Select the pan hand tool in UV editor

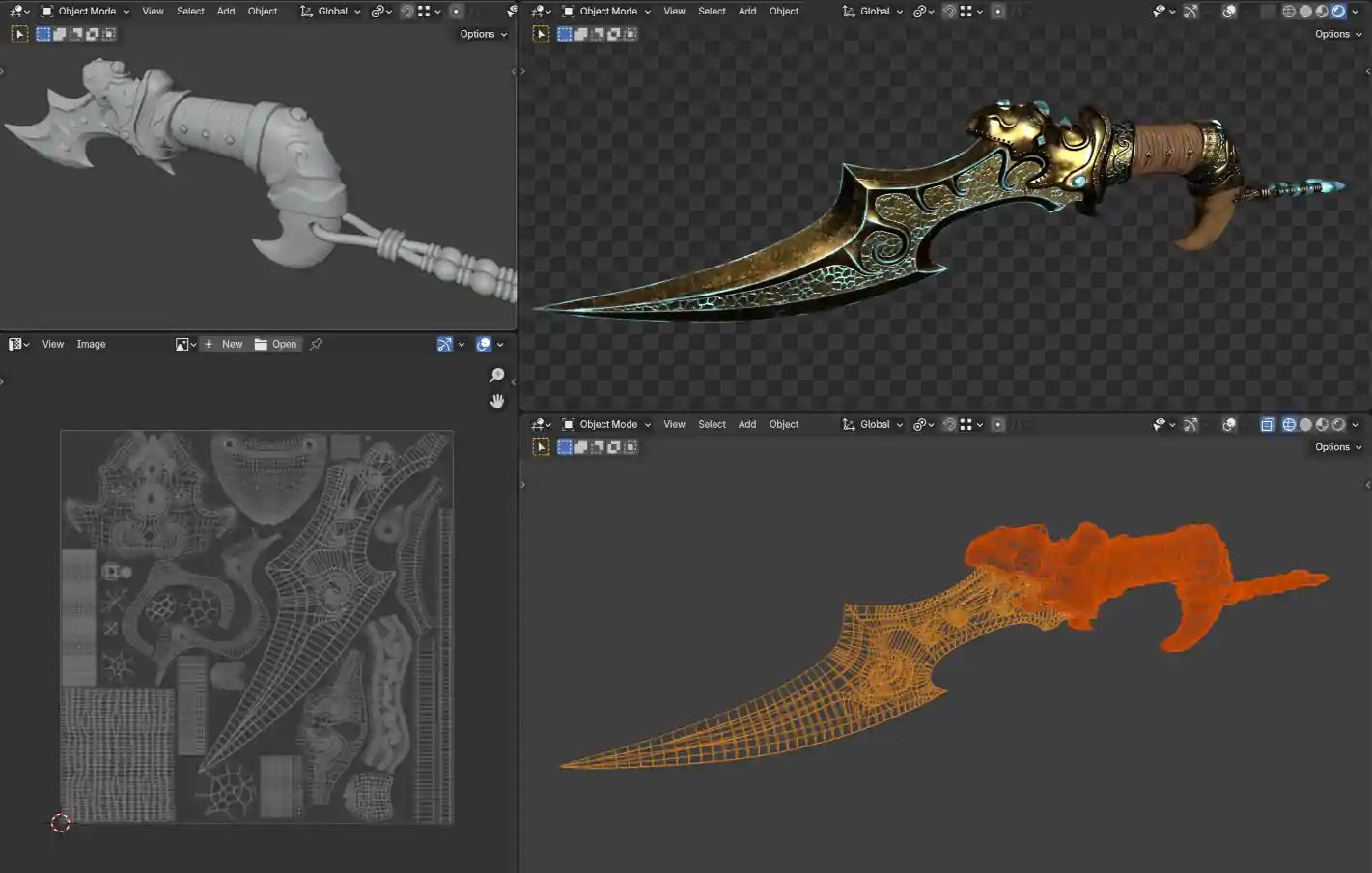(497, 401)
